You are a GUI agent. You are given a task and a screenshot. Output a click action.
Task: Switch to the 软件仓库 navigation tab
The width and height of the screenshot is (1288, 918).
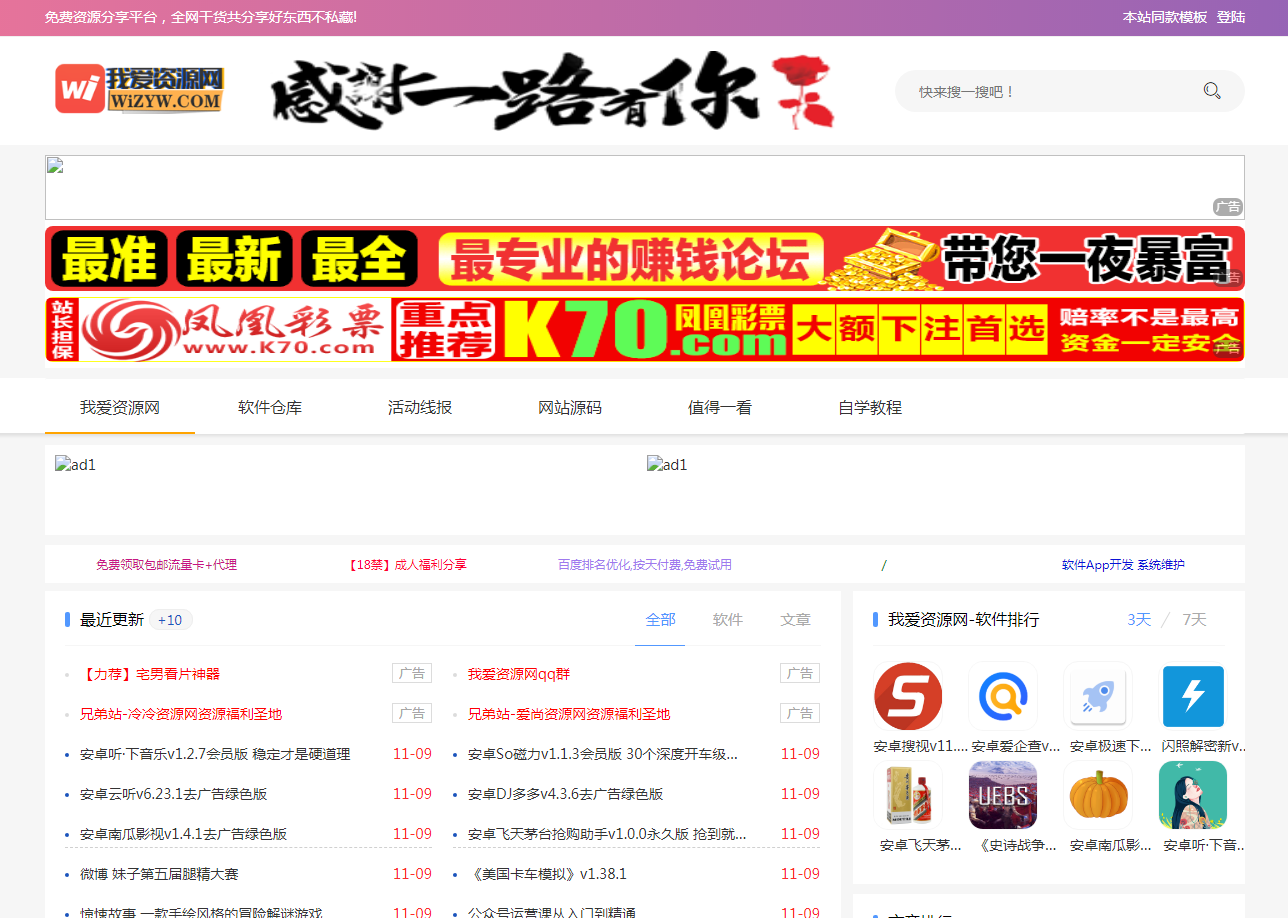tap(270, 407)
